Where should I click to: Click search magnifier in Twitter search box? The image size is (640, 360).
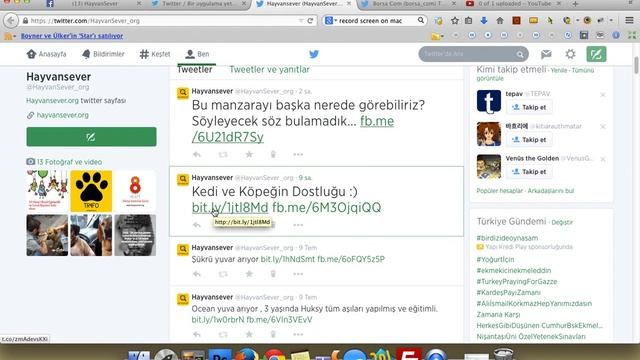coord(520,54)
